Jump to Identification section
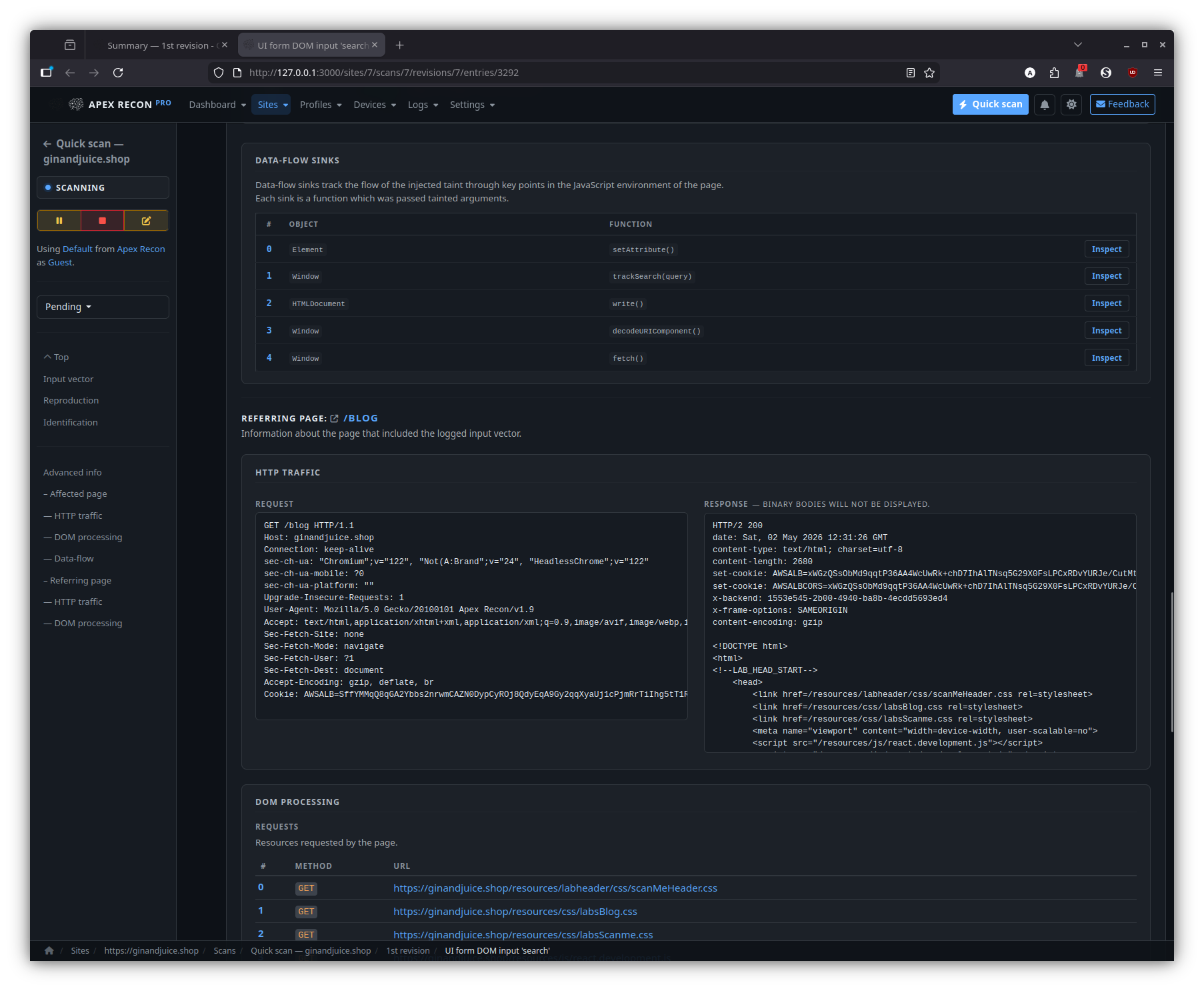 click(71, 423)
